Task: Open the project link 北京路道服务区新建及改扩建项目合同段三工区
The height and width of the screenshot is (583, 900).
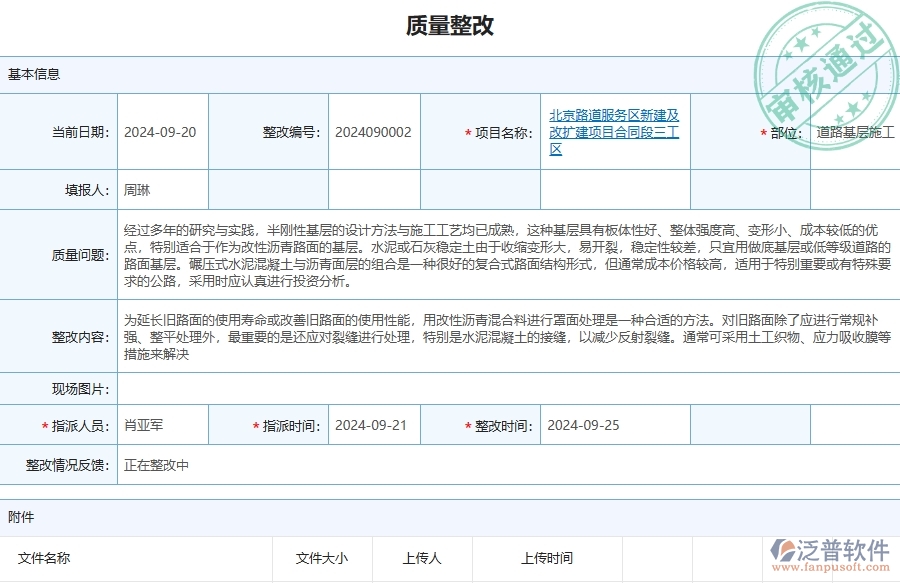Action: click(612, 130)
